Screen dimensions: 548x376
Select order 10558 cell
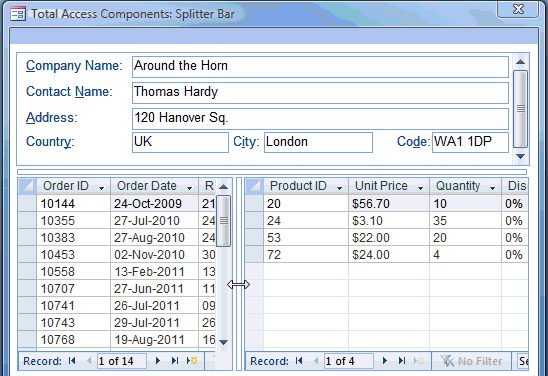click(73, 272)
